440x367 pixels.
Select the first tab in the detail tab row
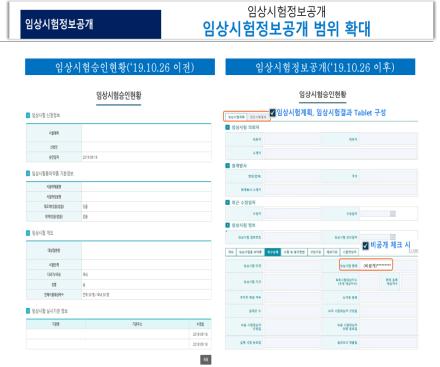pyautogui.click(x=231, y=252)
